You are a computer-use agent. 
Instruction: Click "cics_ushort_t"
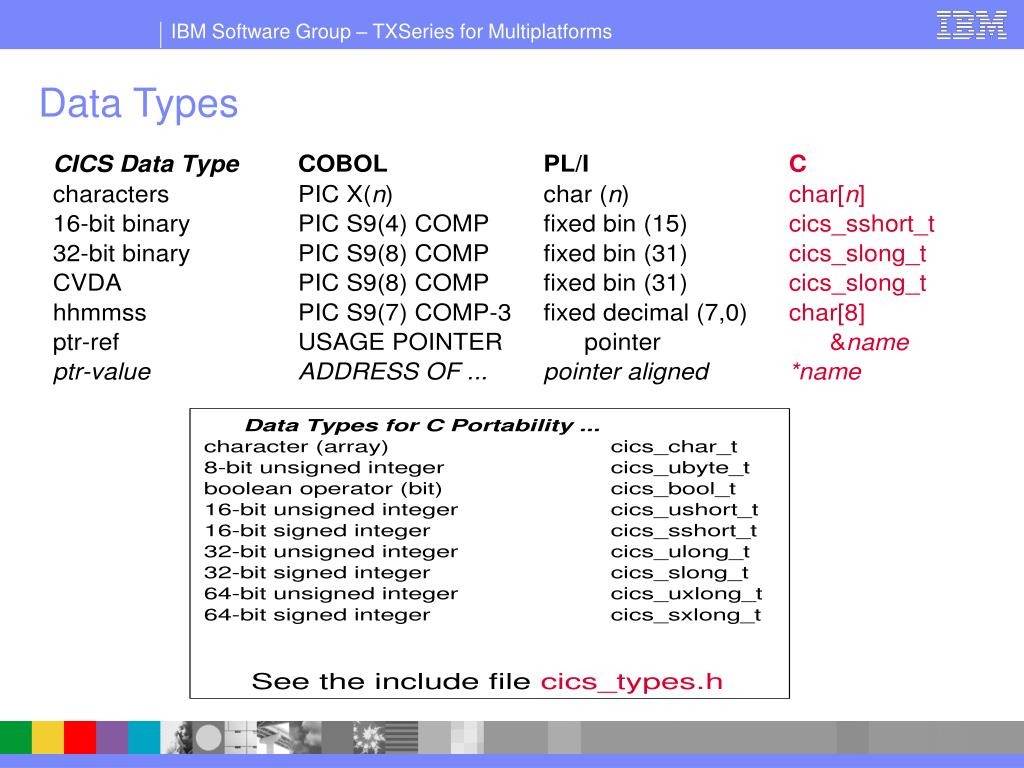click(684, 509)
